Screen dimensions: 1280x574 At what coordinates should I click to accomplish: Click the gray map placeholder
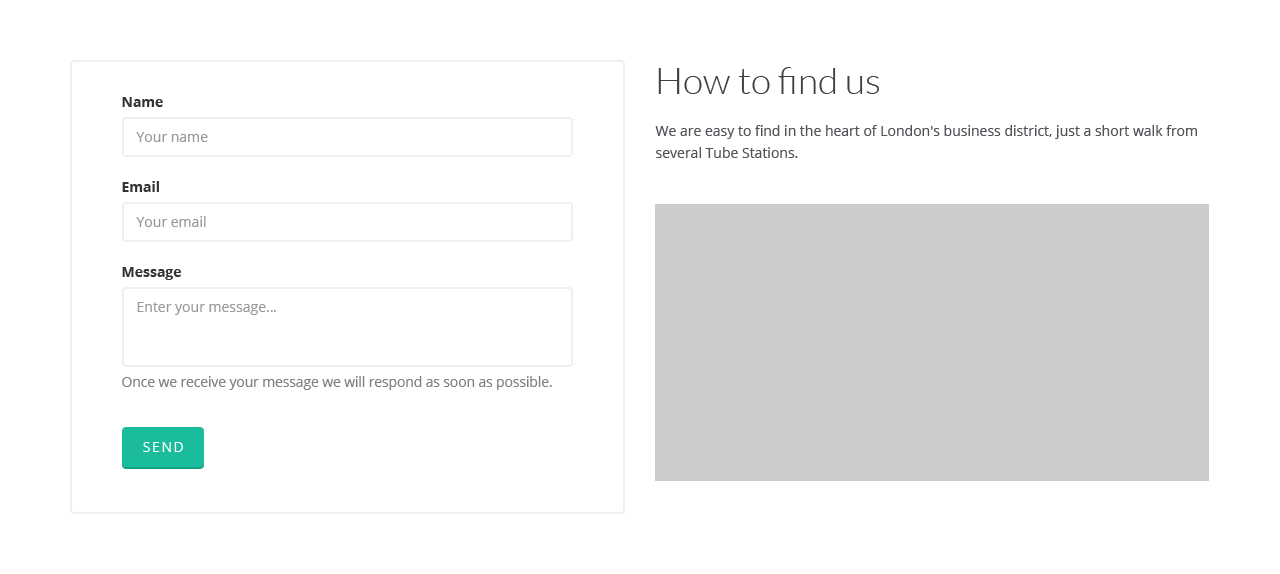coord(932,342)
